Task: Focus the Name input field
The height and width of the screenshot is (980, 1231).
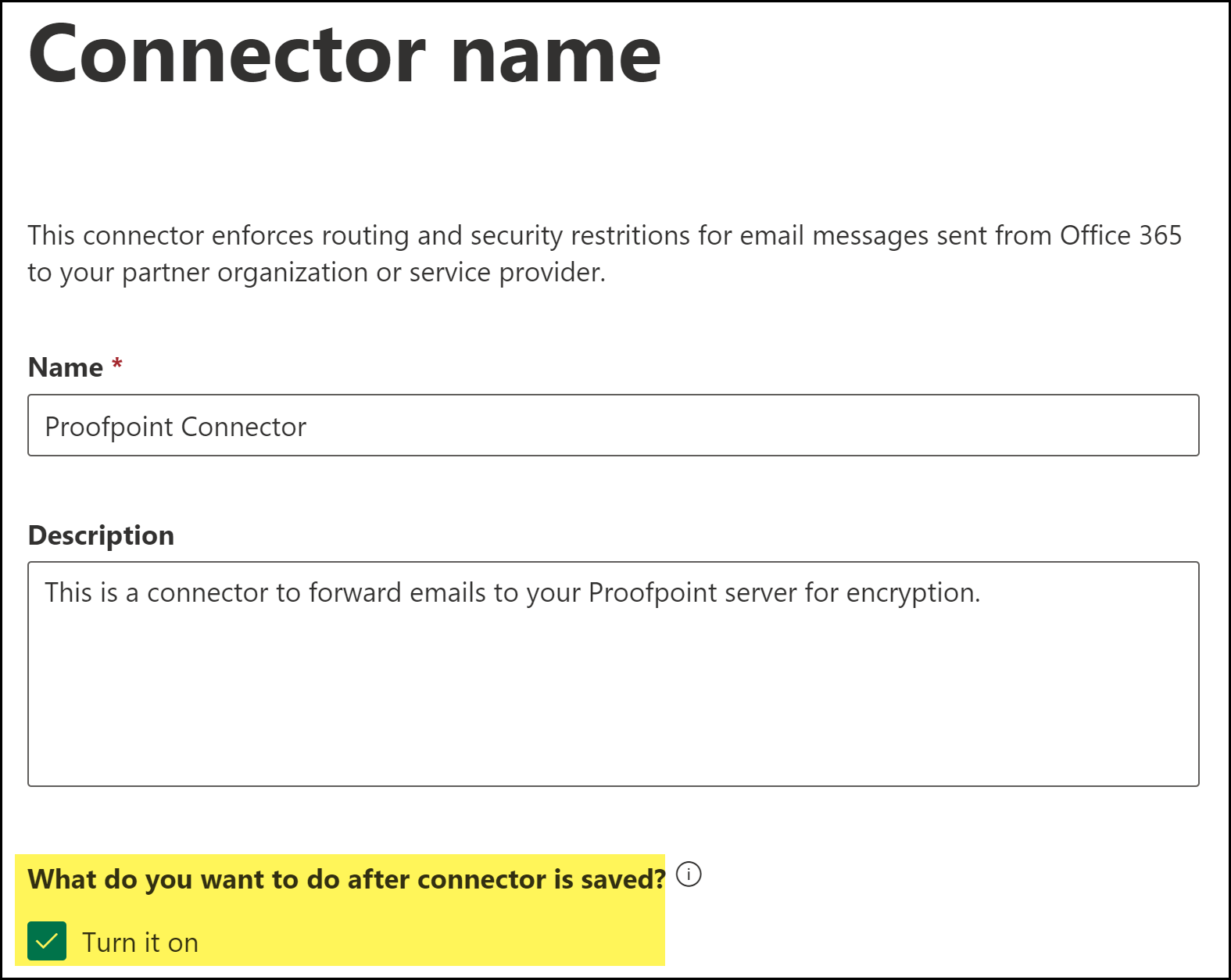Action: [x=613, y=425]
